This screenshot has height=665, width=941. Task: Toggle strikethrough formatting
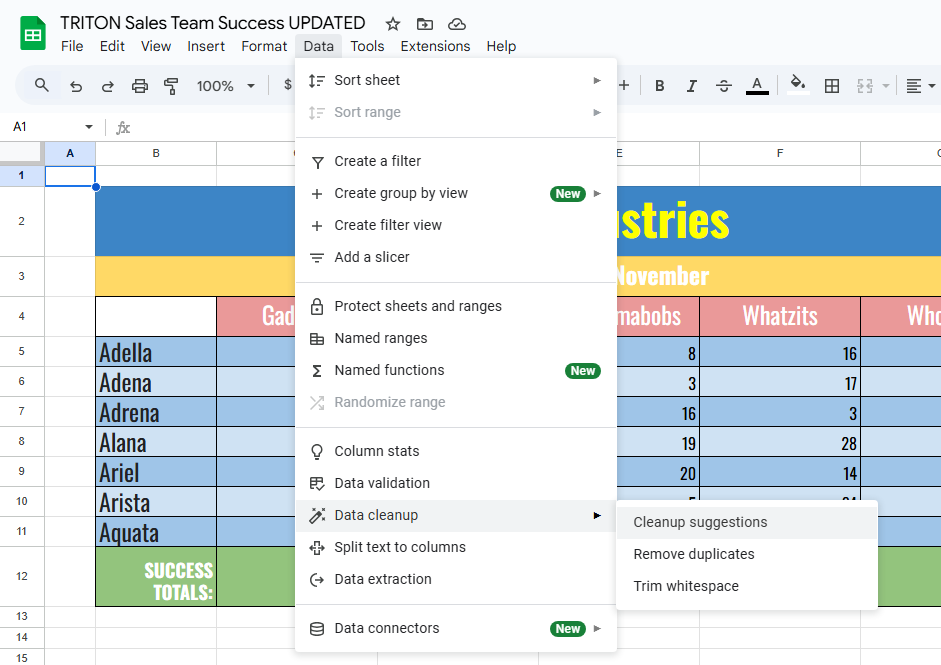tap(725, 86)
